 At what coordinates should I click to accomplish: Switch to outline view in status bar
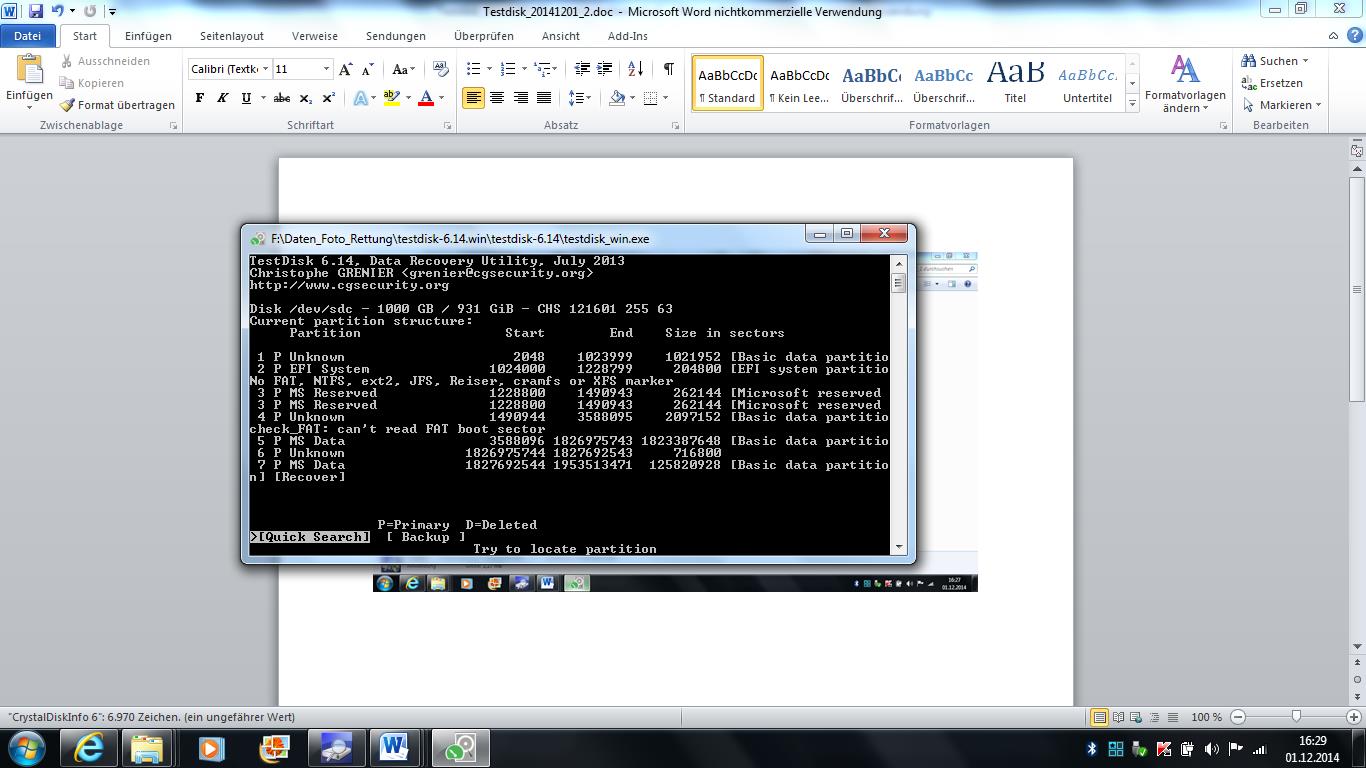[x=1155, y=717]
